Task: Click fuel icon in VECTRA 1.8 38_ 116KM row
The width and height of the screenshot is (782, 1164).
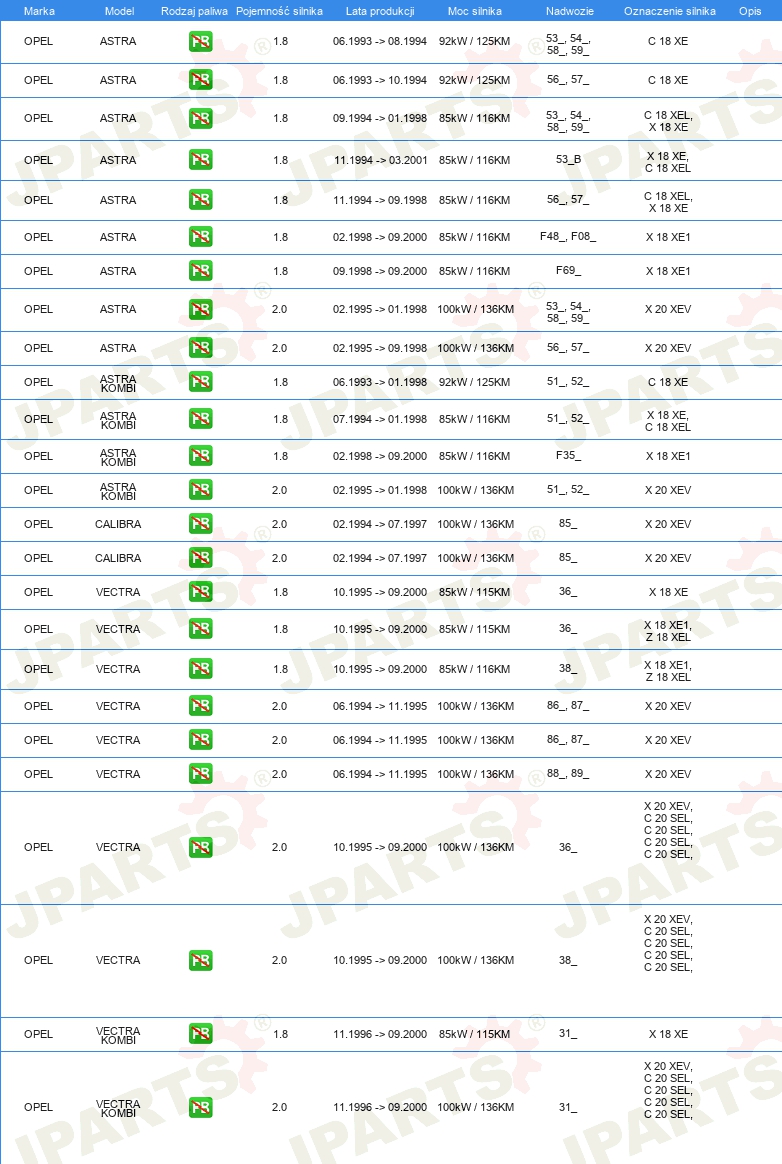Action: tap(201, 669)
